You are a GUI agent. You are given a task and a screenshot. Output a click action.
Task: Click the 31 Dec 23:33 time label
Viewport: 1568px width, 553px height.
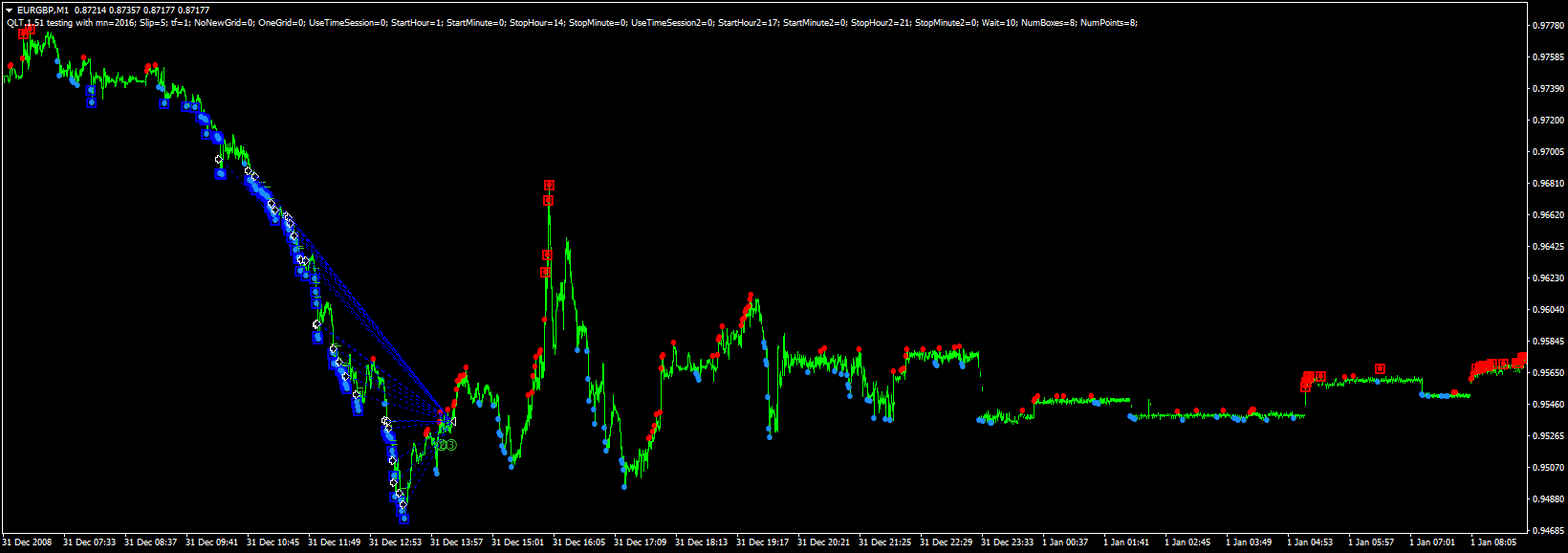[x=1008, y=542]
